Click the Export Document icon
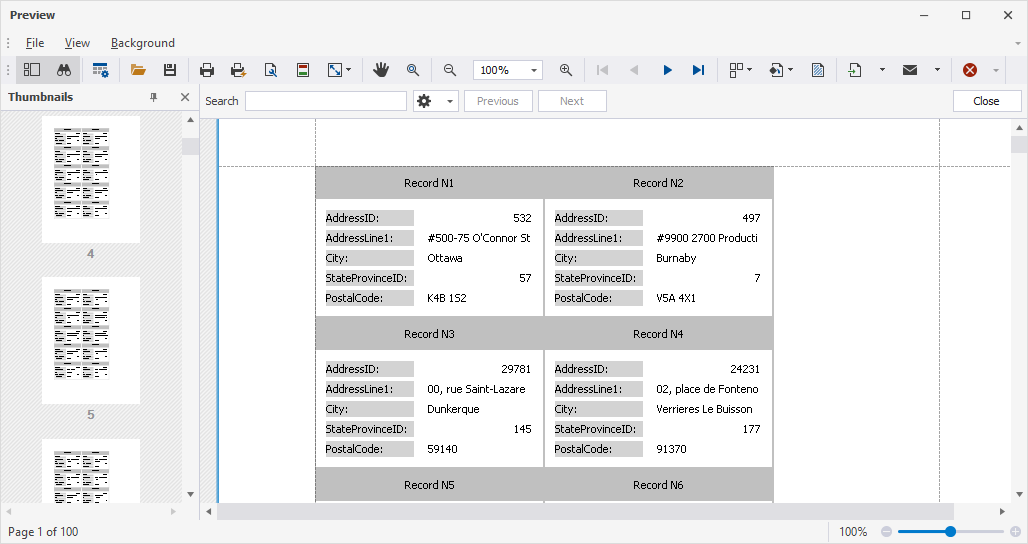The image size is (1028, 544). pos(855,69)
